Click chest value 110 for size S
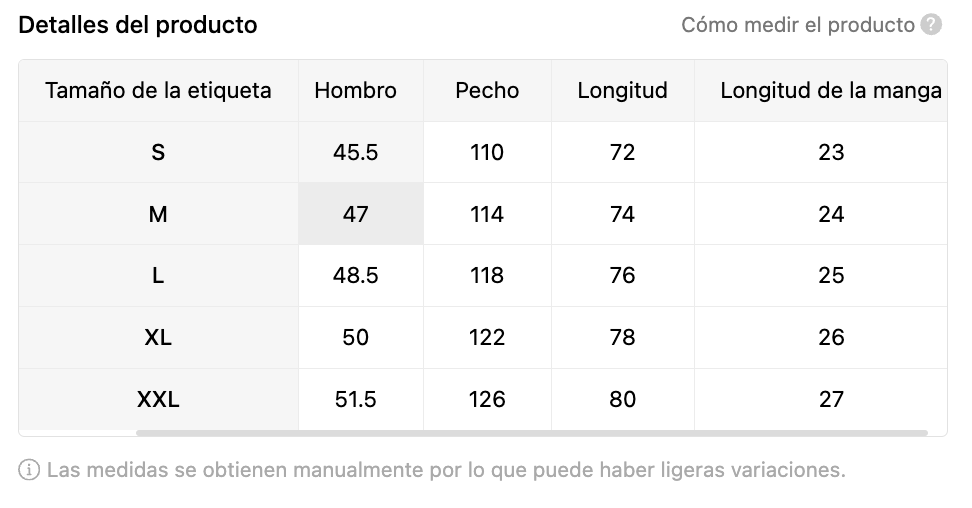The width and height of the screenshot is (972, 508). (x=487, y=152)
